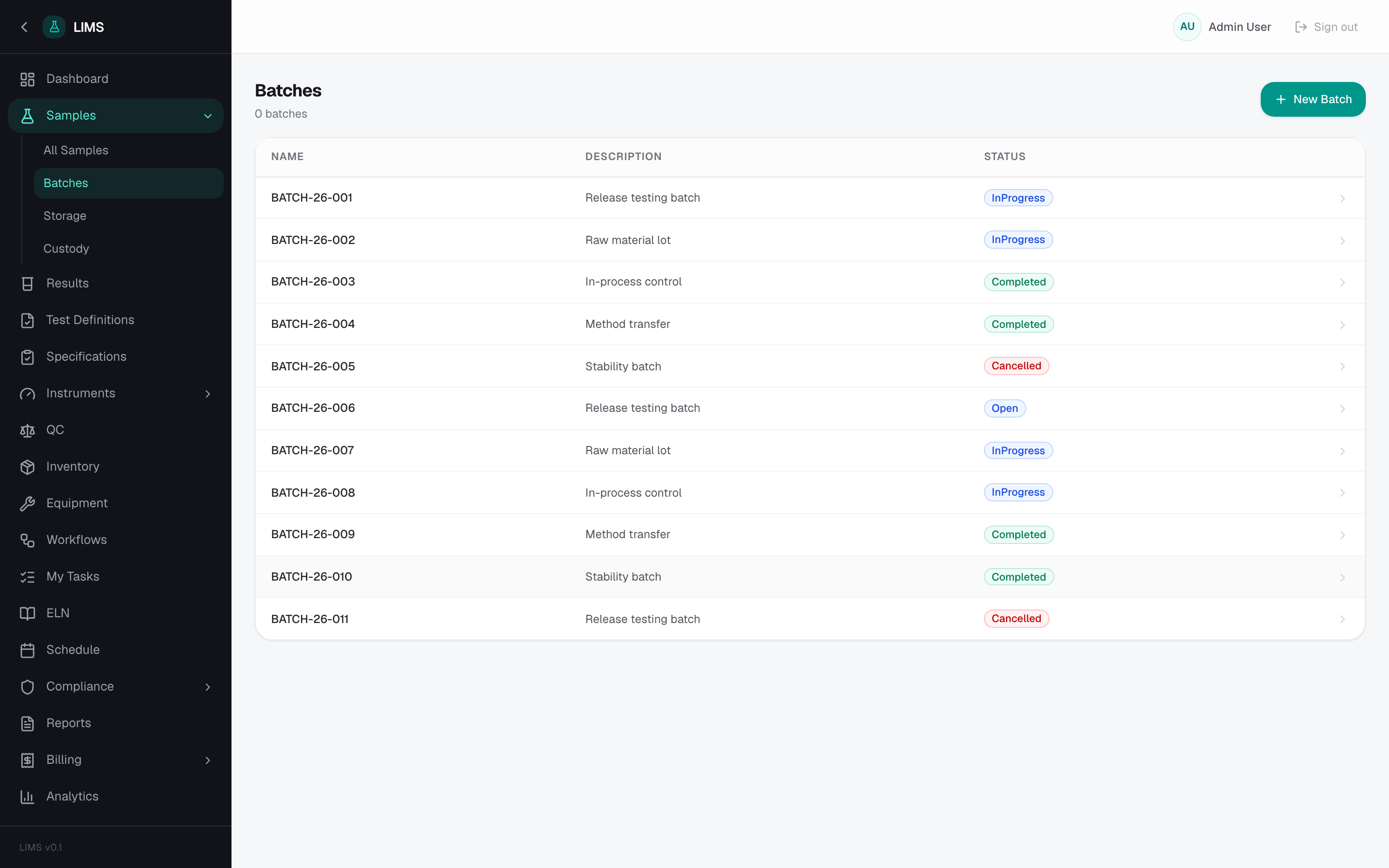
Task: Click the Instruments gauge icon
Action: 27,394
